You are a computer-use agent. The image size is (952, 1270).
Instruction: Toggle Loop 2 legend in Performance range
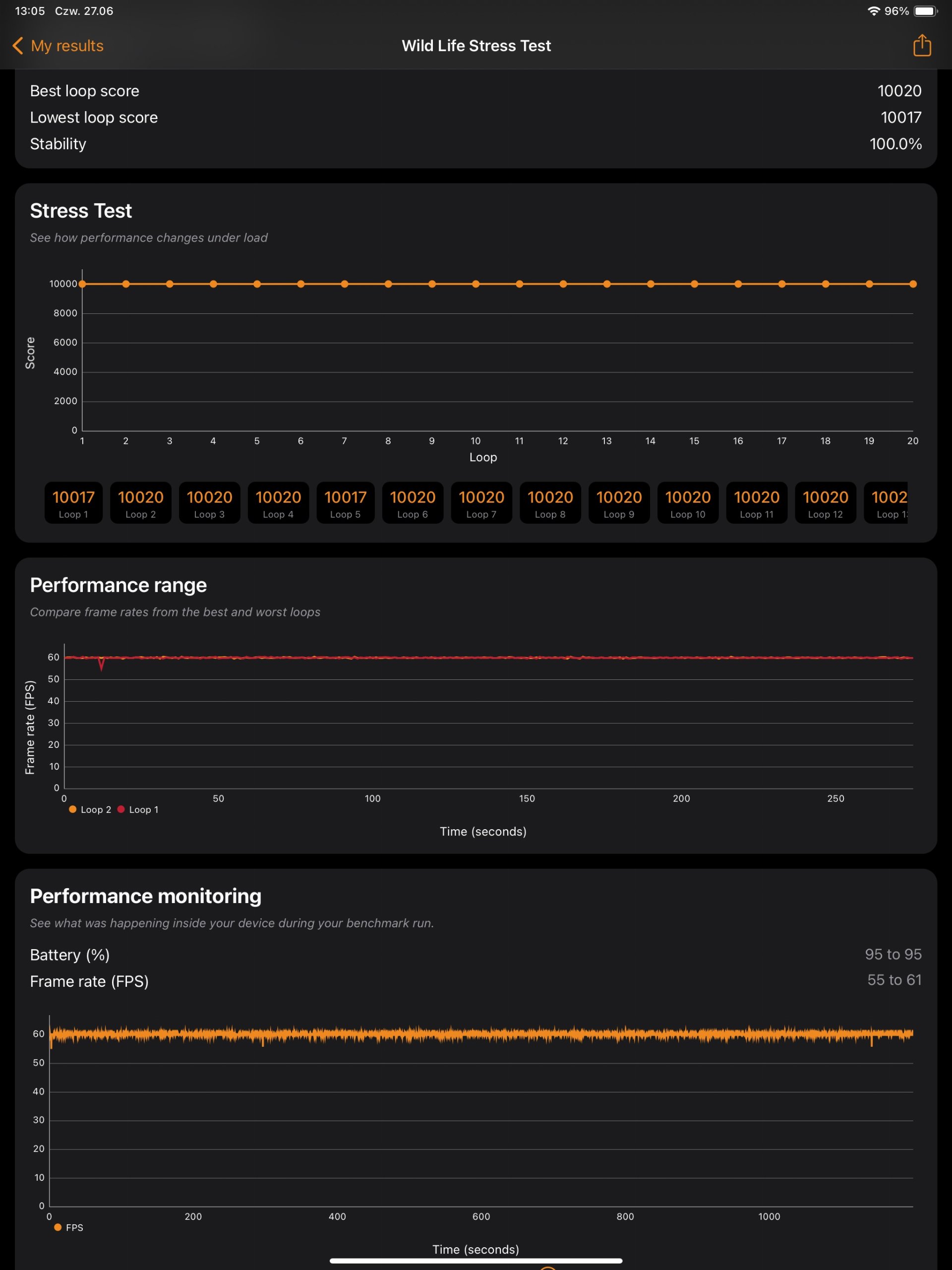pos(90,809)
